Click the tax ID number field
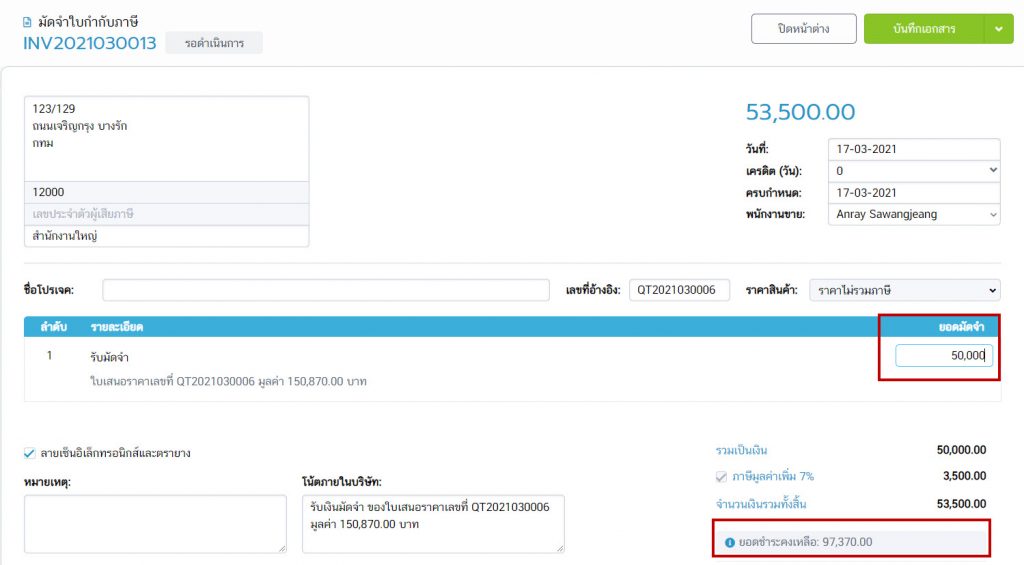This screenshot has width=1024, height=565. [x=166, y=214]
